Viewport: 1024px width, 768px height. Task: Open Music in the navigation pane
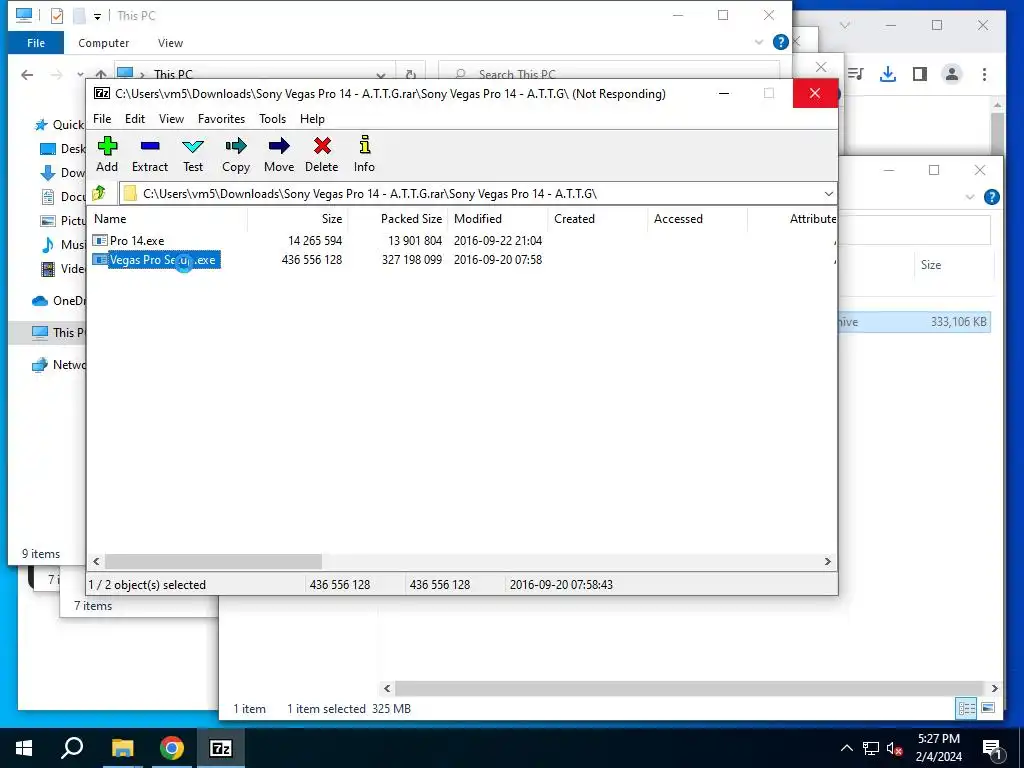[63, 245]
